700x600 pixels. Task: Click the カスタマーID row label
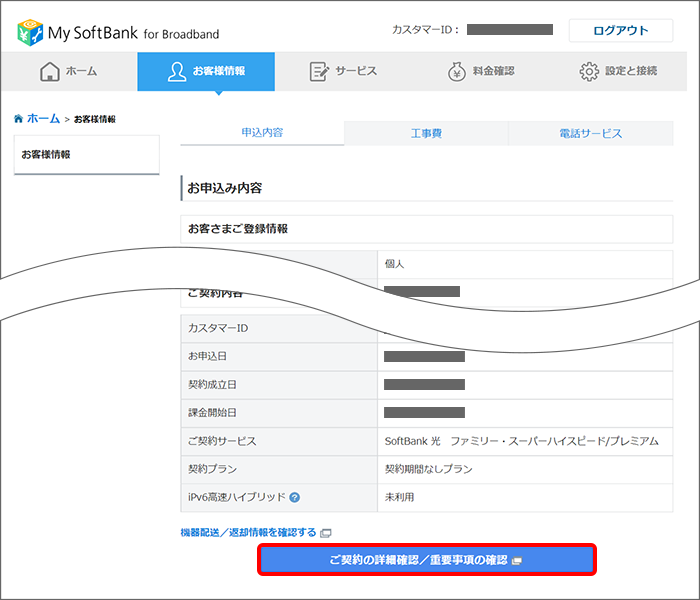tap(218, 328)
